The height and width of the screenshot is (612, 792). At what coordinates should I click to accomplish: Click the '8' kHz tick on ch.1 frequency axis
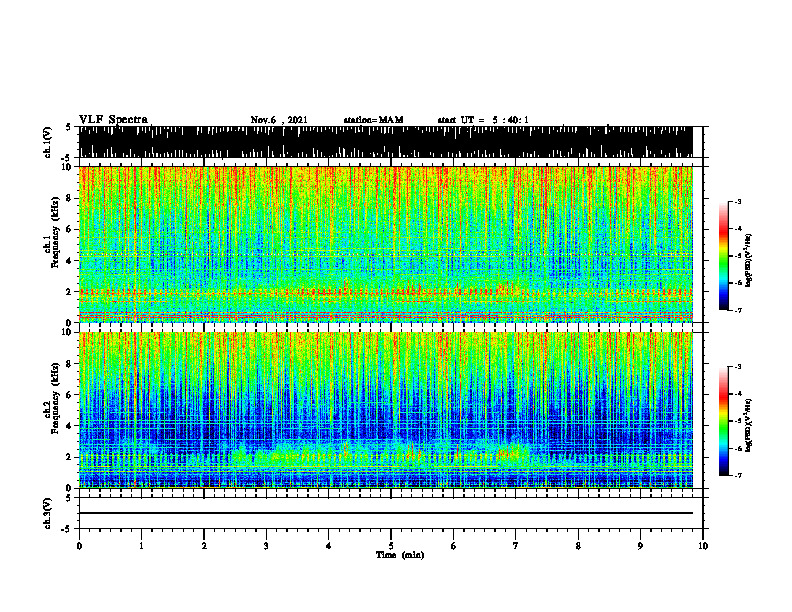(x=69, y=198)
